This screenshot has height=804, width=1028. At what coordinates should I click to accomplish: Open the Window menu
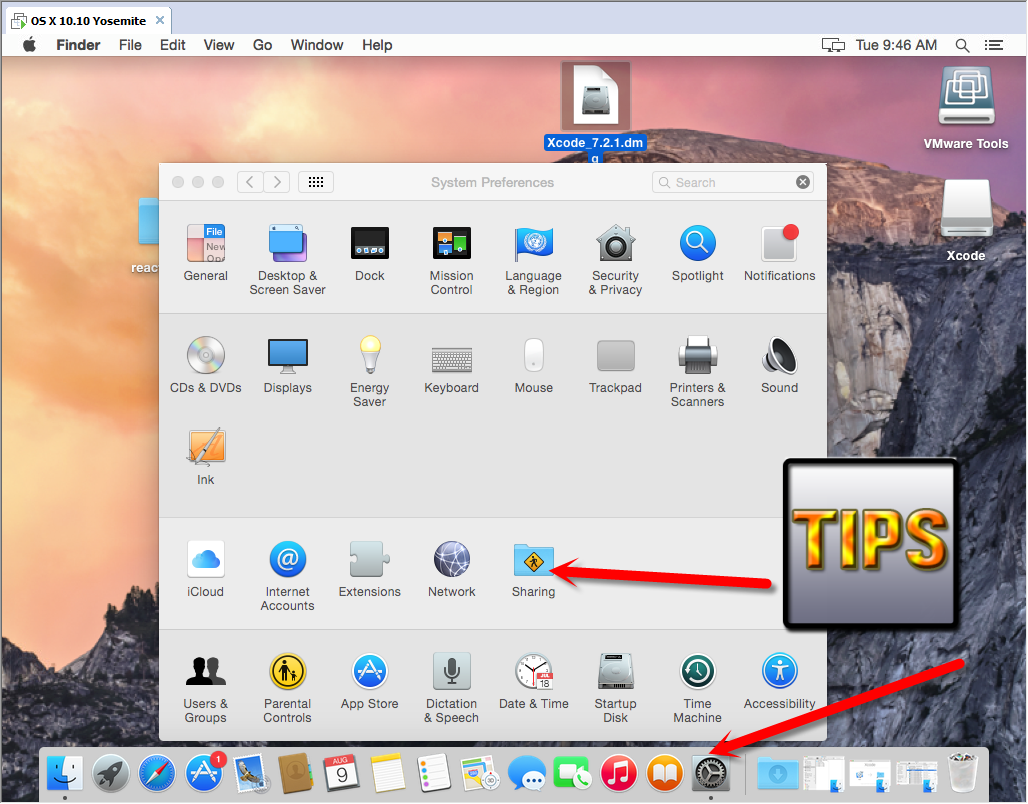point(316,44)
